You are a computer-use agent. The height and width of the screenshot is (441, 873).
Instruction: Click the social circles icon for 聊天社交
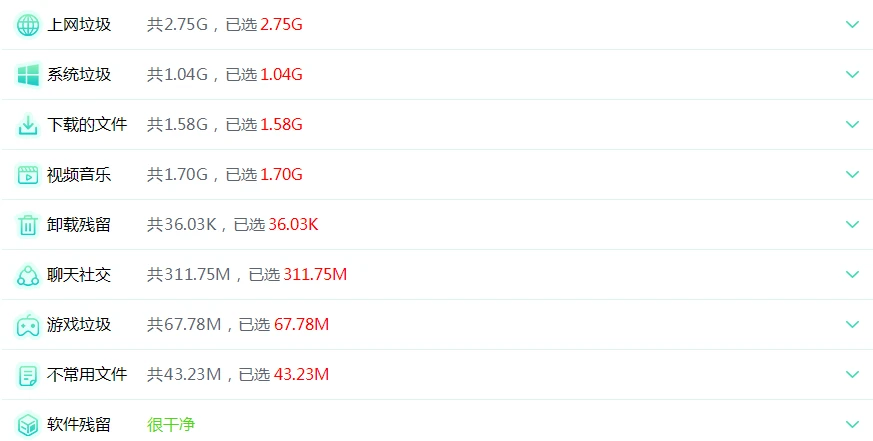pyautogui.click(x=28, y=275)
